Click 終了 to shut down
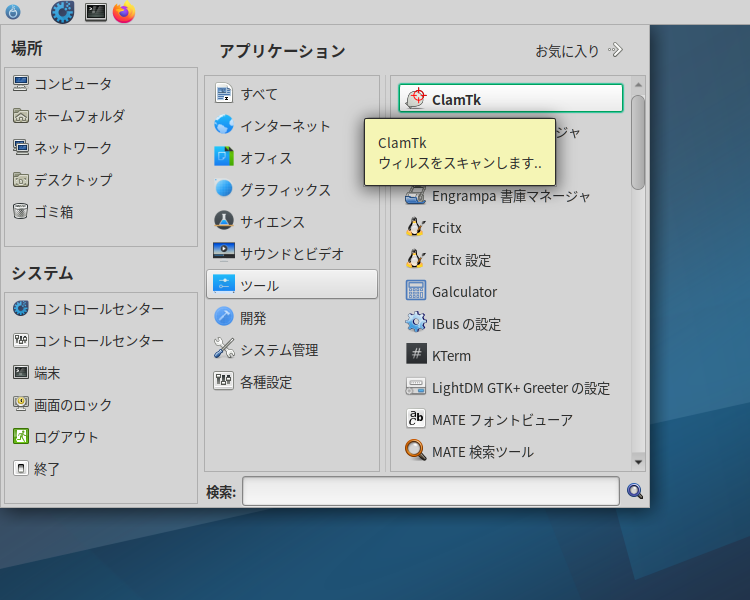Screen dimensions: 750x600 [101, 468]
